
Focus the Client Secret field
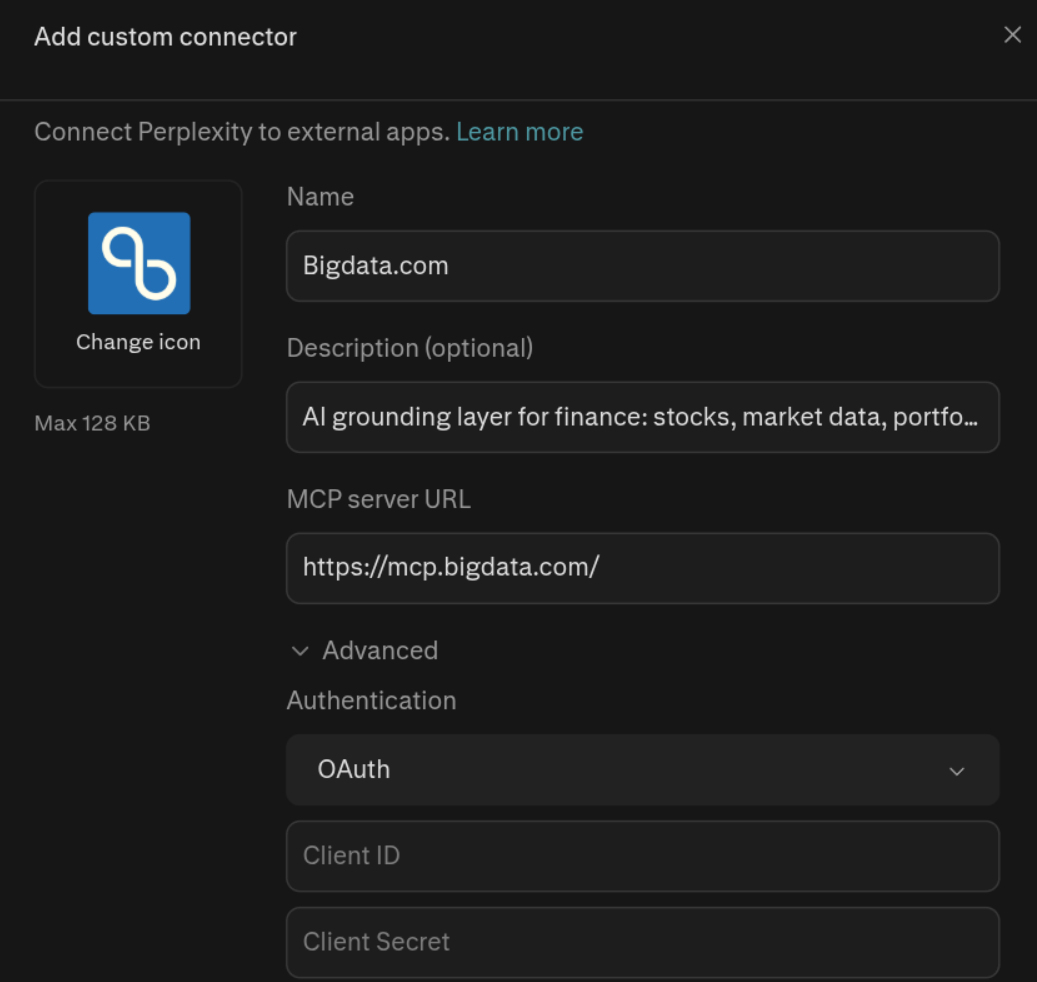pyautogui.click(x=642, y=942)
